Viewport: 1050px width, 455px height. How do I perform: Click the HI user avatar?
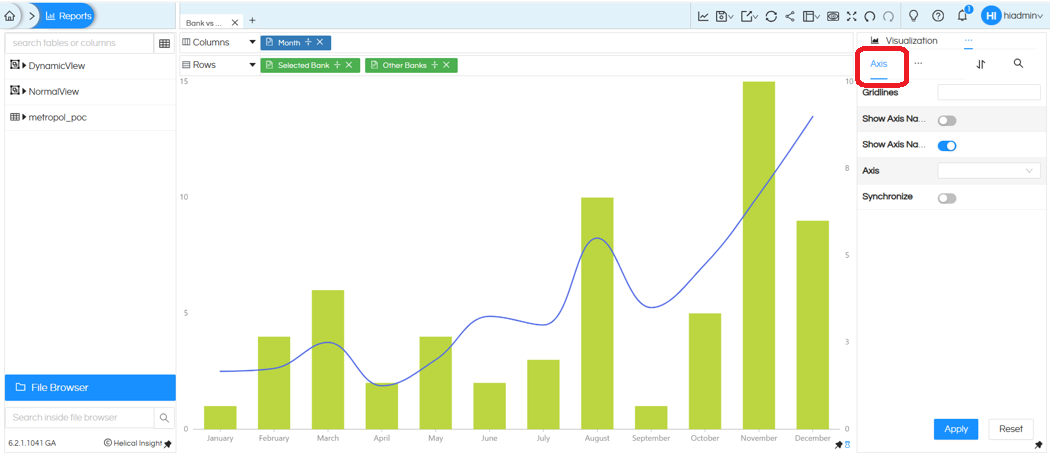point(991,15)
